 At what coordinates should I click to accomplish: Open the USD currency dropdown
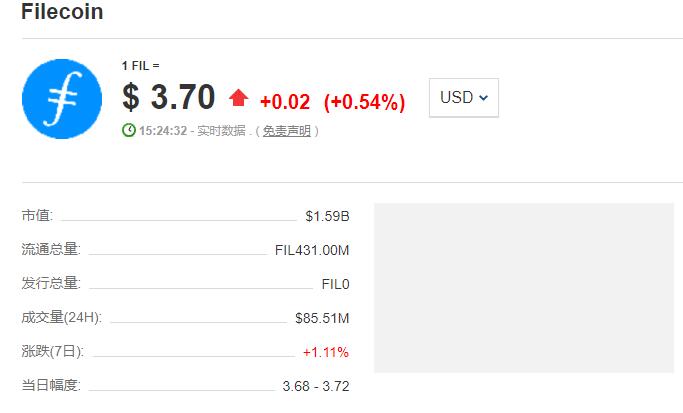pyautogui.click(x=463, y=98)
